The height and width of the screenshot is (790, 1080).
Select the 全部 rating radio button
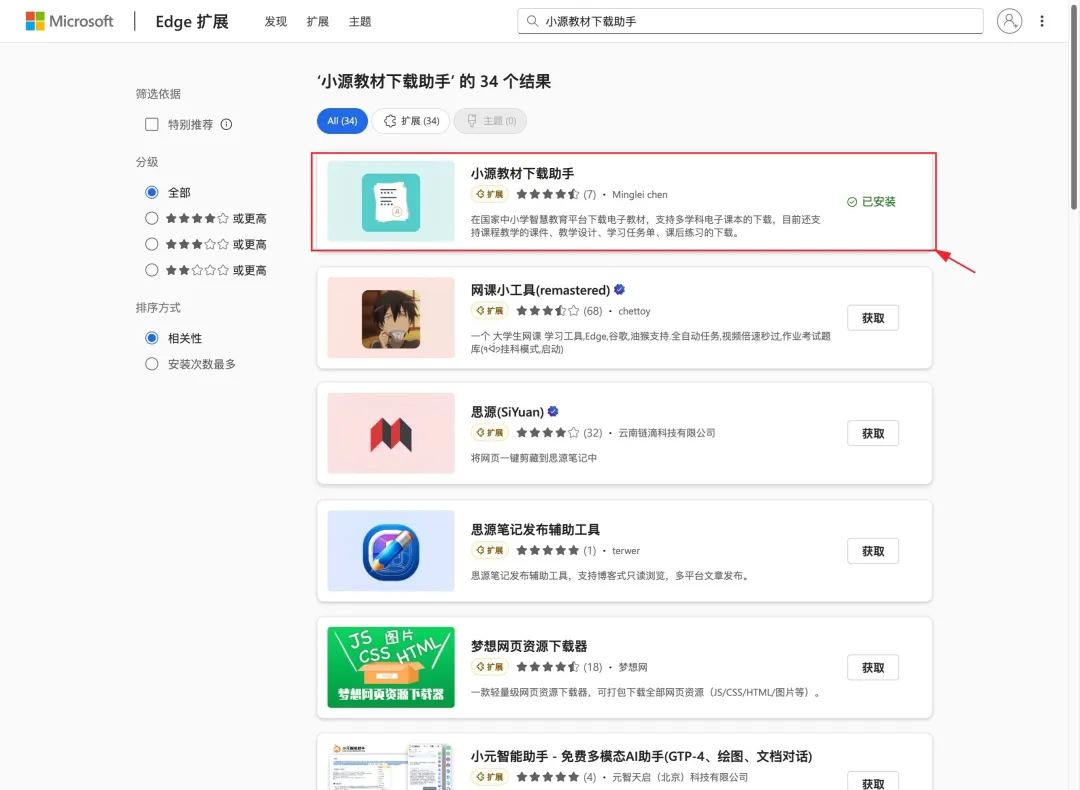[x=152, y=192]
